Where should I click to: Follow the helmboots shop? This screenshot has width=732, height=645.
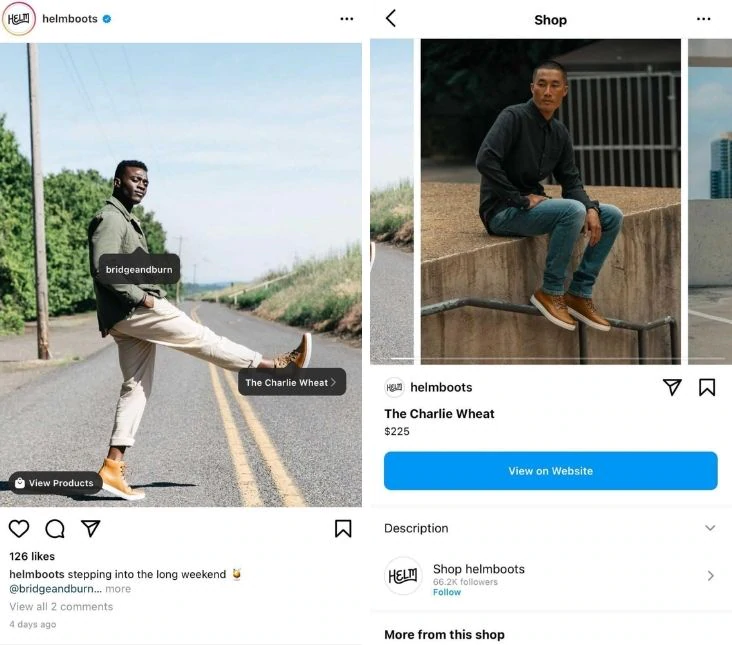[447, 592]
